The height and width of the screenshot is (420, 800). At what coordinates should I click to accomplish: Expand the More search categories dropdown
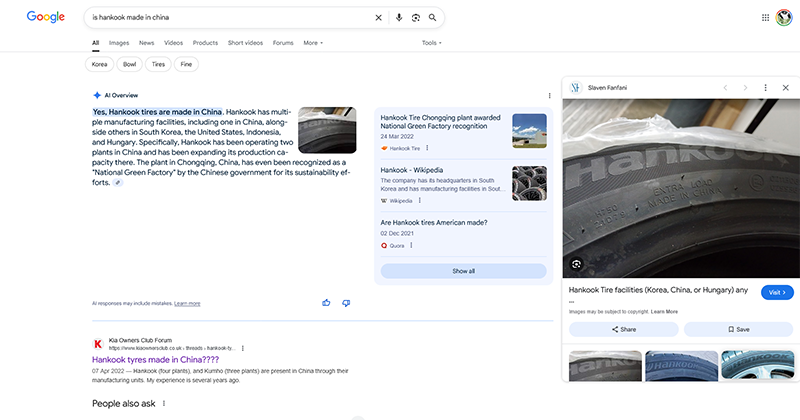tap(313, 43)
